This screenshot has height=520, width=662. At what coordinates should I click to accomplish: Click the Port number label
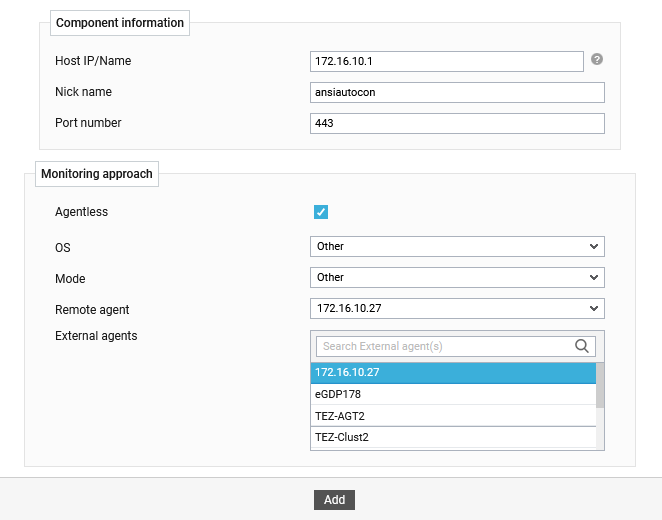click(x=88, y=123)
